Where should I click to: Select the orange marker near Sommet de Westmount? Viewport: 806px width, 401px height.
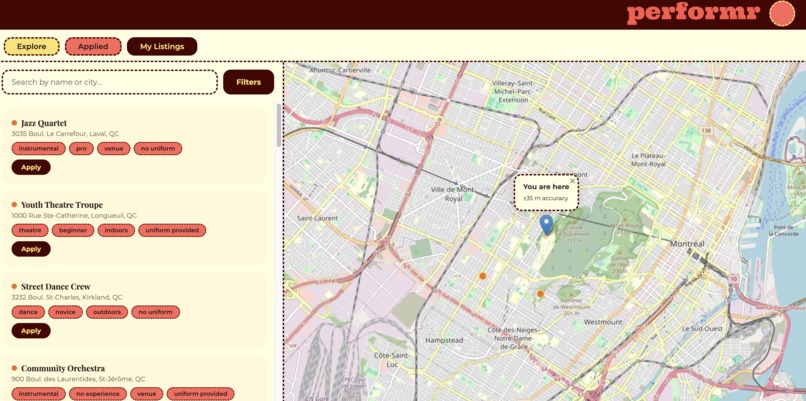click(540, 294)
